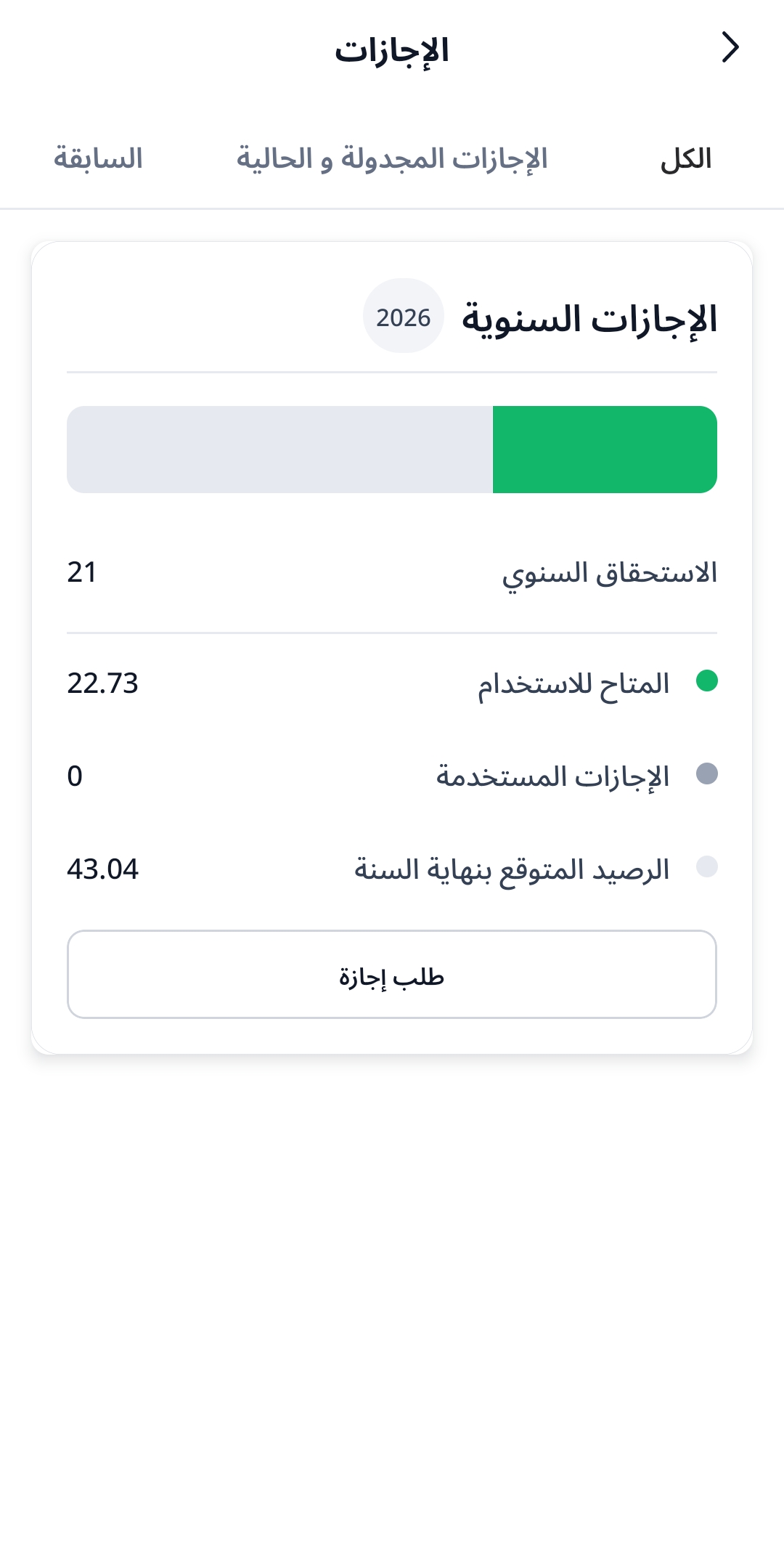Click the green dot beside المتاح للاستخدام
The height and width of the screenshot is (1547, 784).
(x=706, y=681)
